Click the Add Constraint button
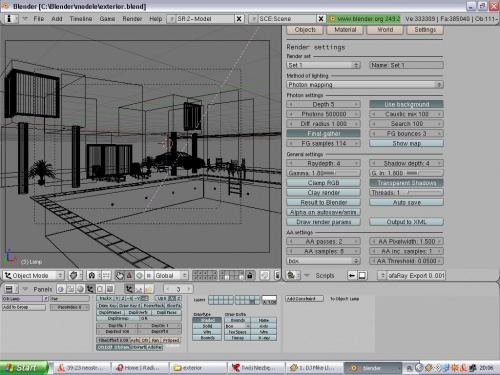This screenshot has width=500, height=375. coord(304,299)
